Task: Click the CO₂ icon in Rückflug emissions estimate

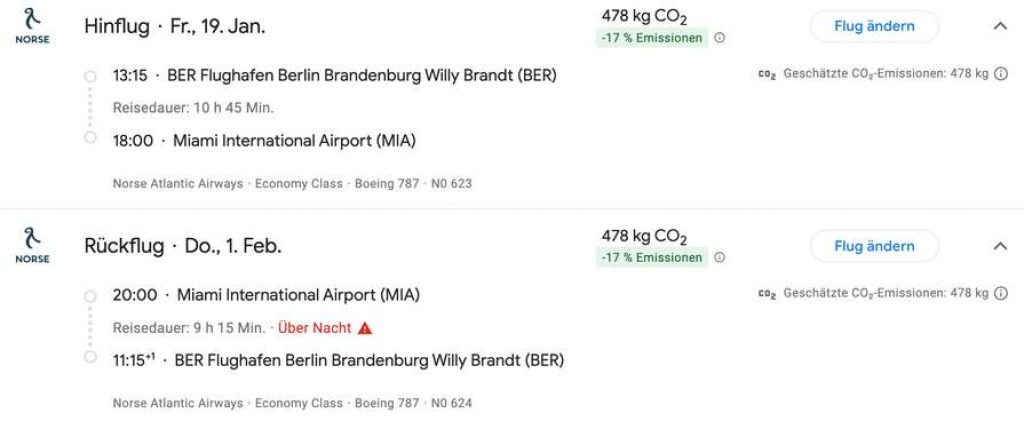Action: (768, 294)
